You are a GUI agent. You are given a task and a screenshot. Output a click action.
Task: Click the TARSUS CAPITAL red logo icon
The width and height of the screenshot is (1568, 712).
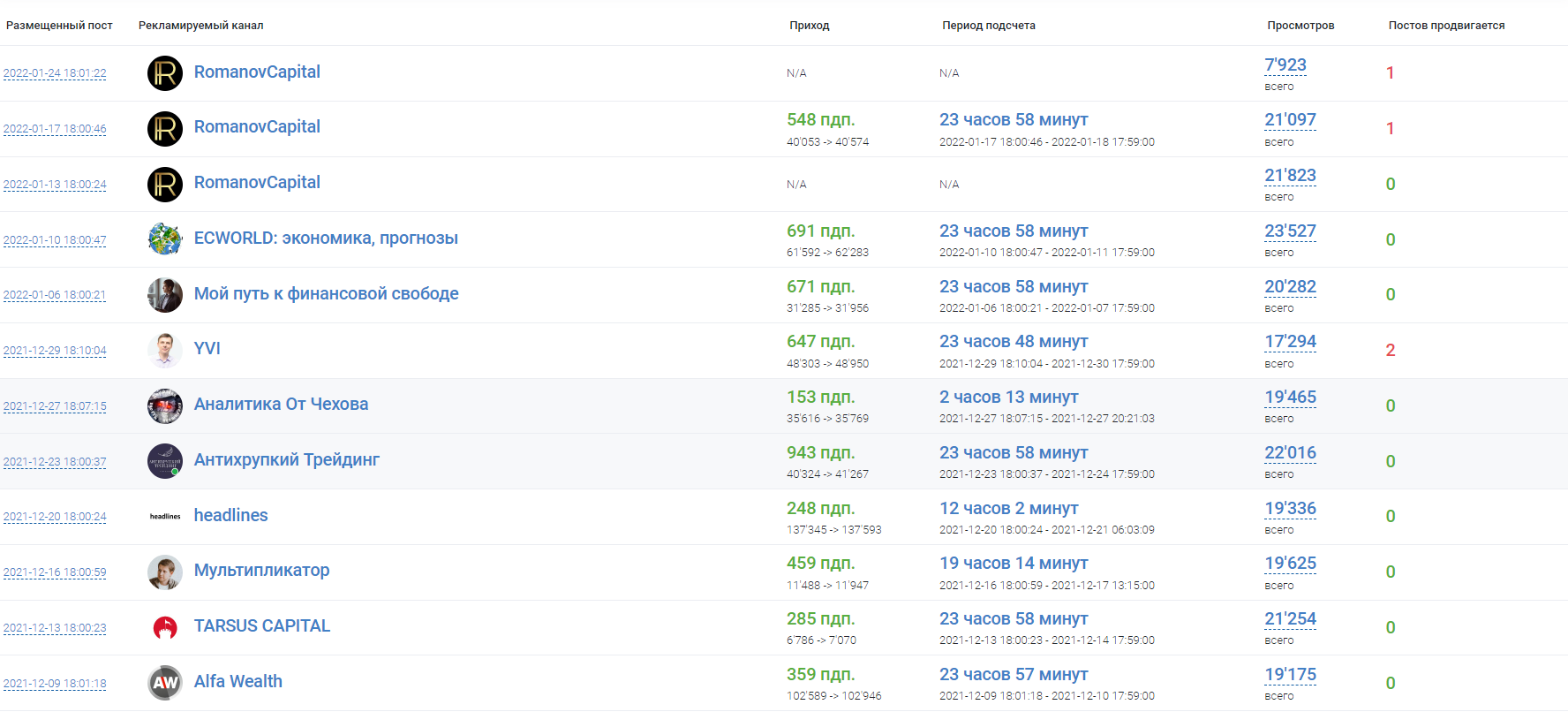165,627
